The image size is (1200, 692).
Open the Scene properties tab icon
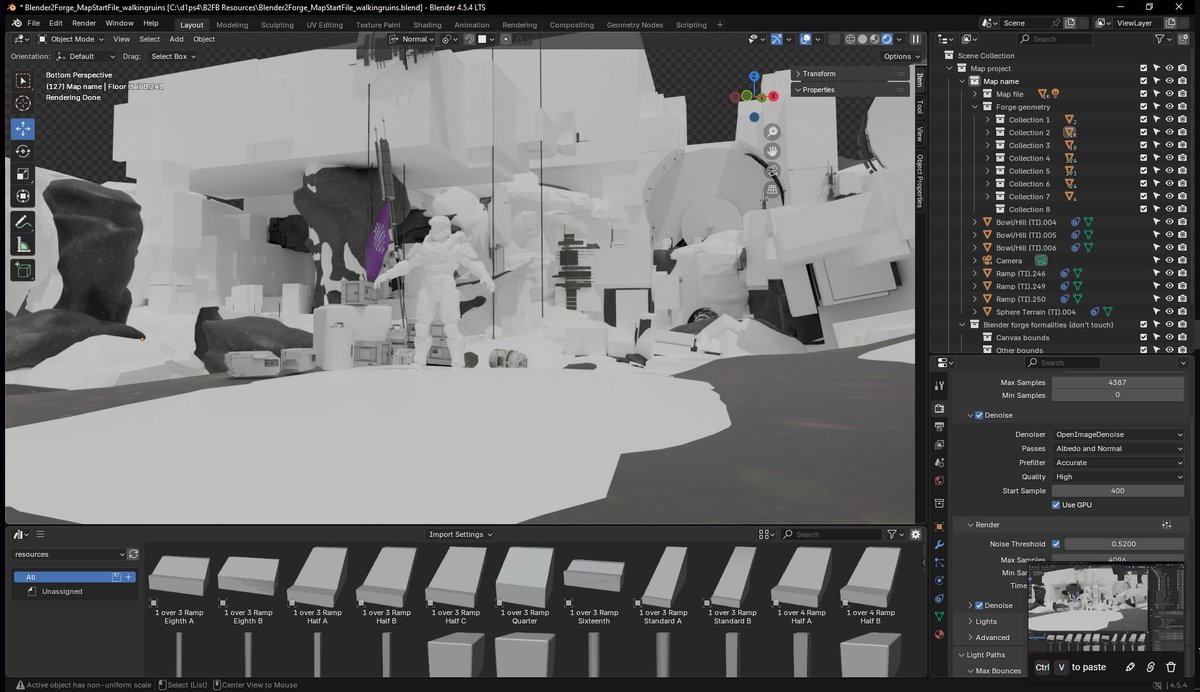tap(939, 463)
